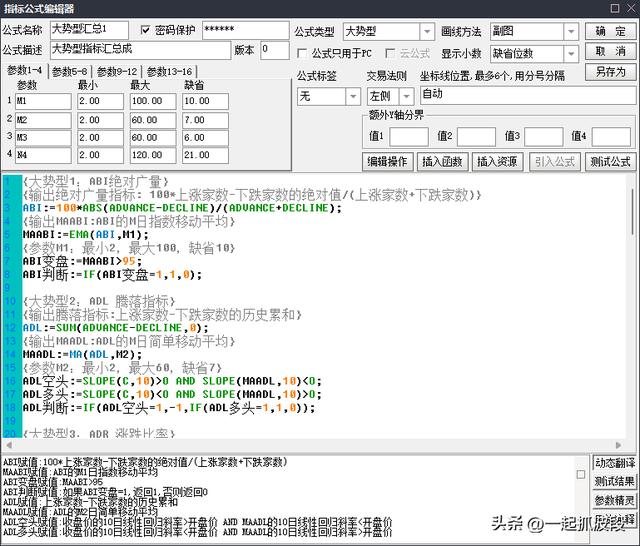
Task: Click code line ABI:=100*ABS(ADVANCE-DECLINE)
Action: tap(182, 208)
